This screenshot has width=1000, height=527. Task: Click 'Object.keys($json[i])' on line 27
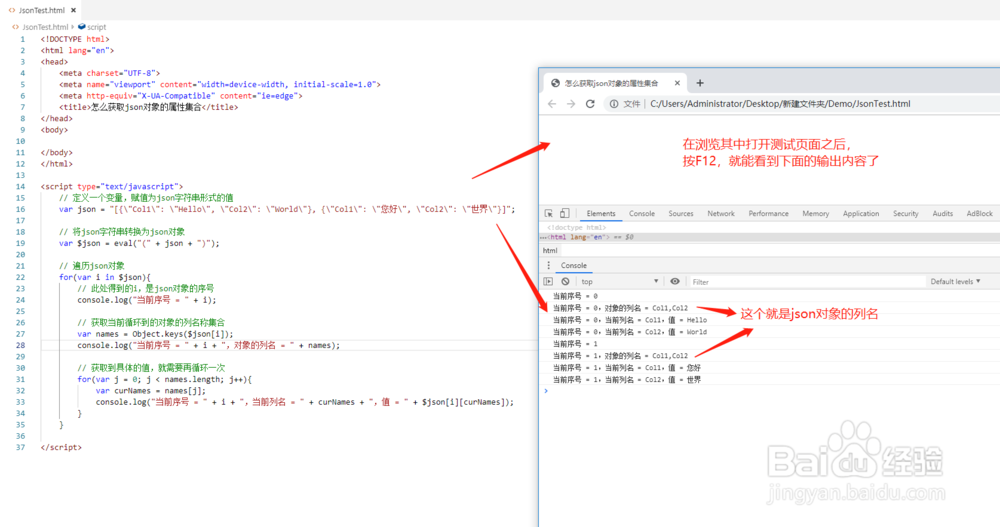point(181,334)
